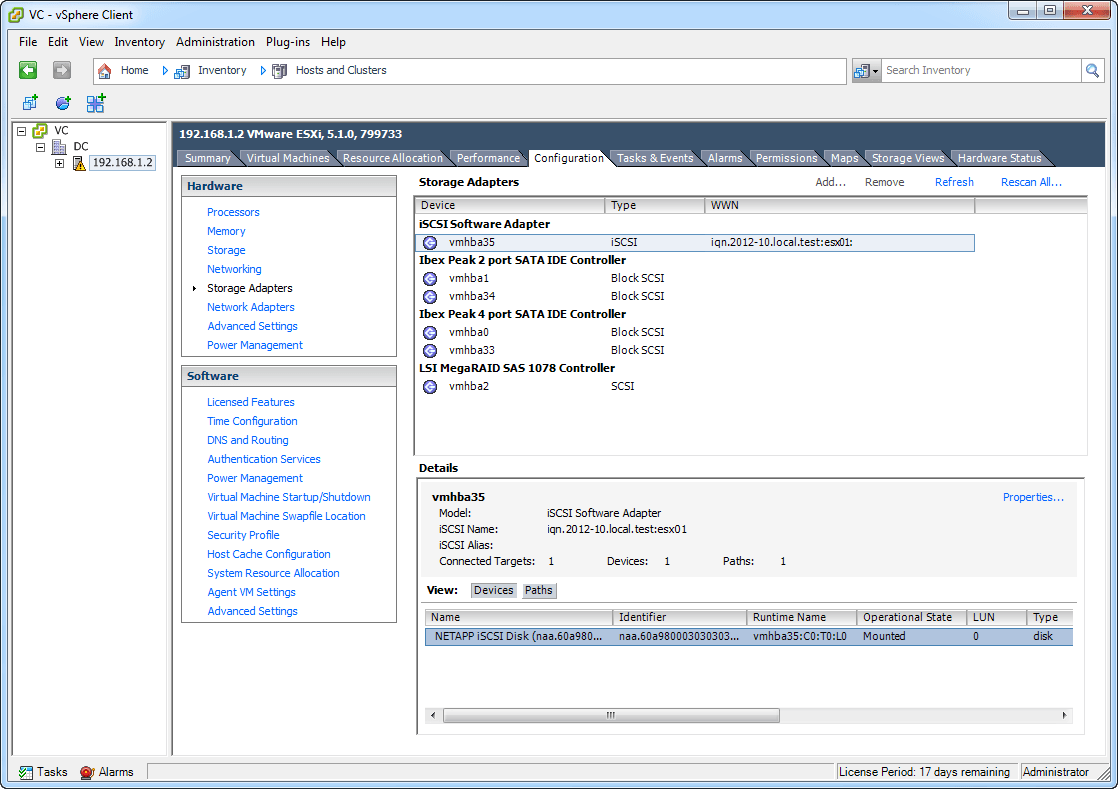Click the left scroll arrow in Details
This screenshot has height=789, width=1118.
(433, 716)
